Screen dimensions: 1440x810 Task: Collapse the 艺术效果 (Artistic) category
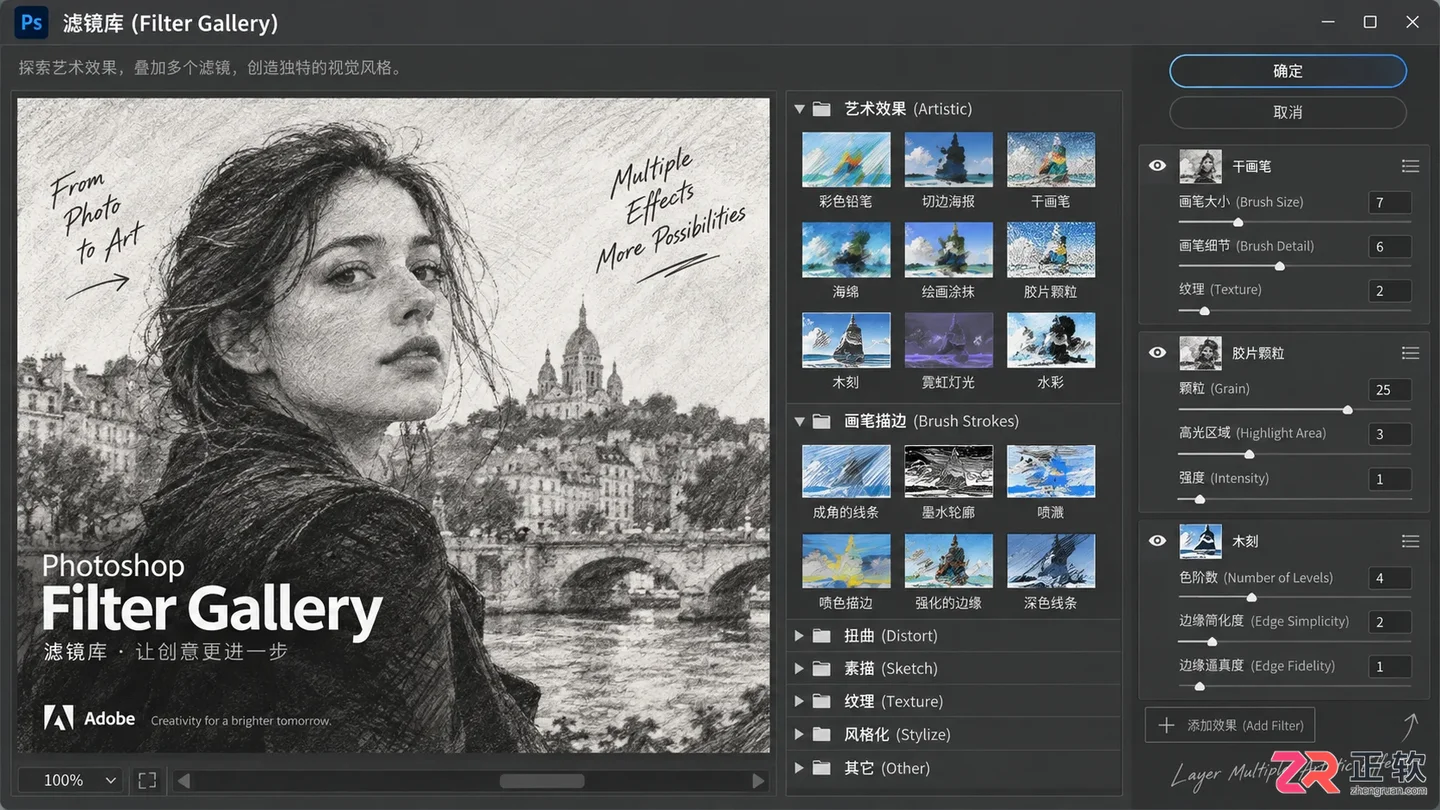(x=799, y=109)
